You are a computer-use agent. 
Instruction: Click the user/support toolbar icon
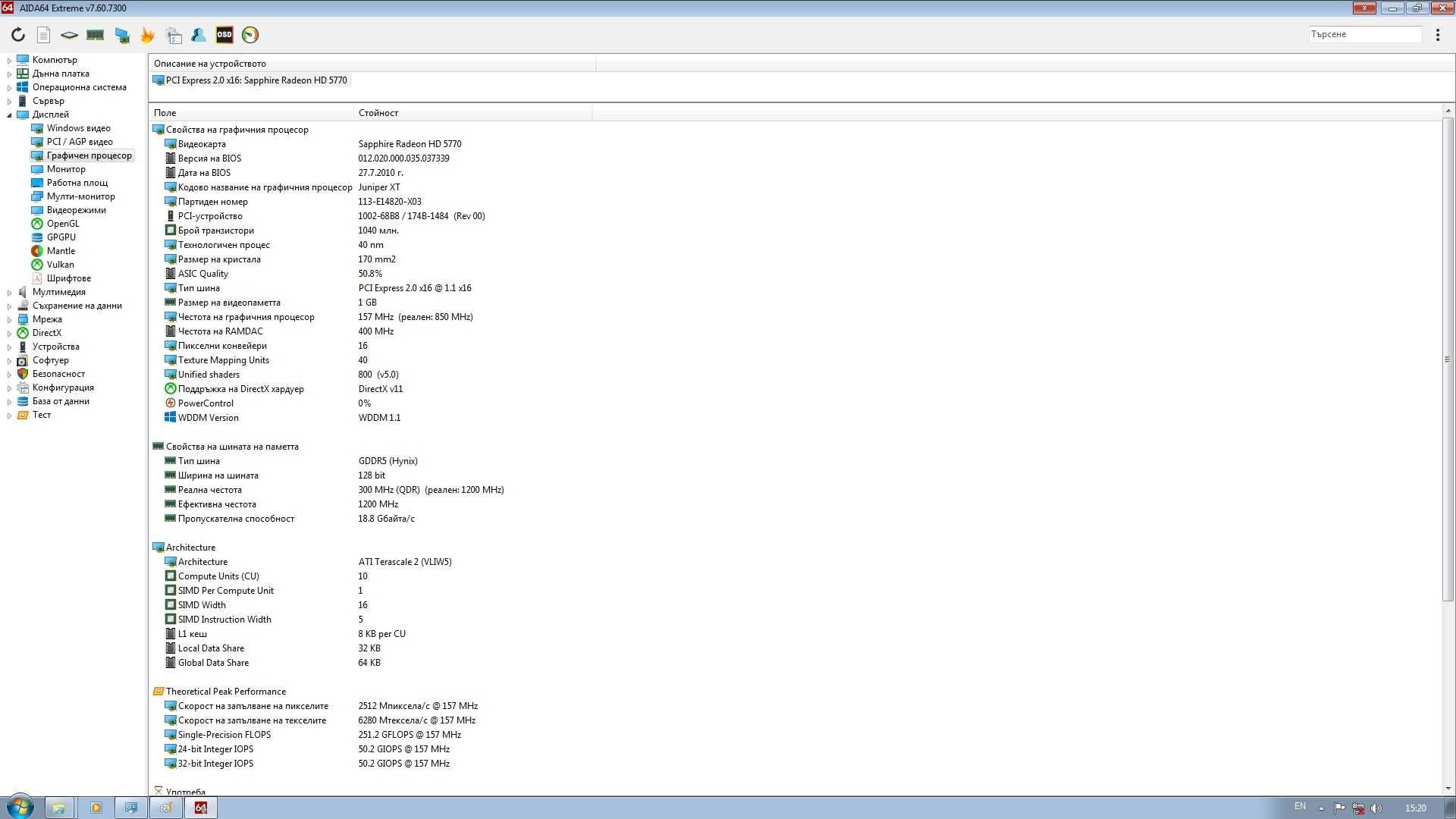[x=199, y=35]
